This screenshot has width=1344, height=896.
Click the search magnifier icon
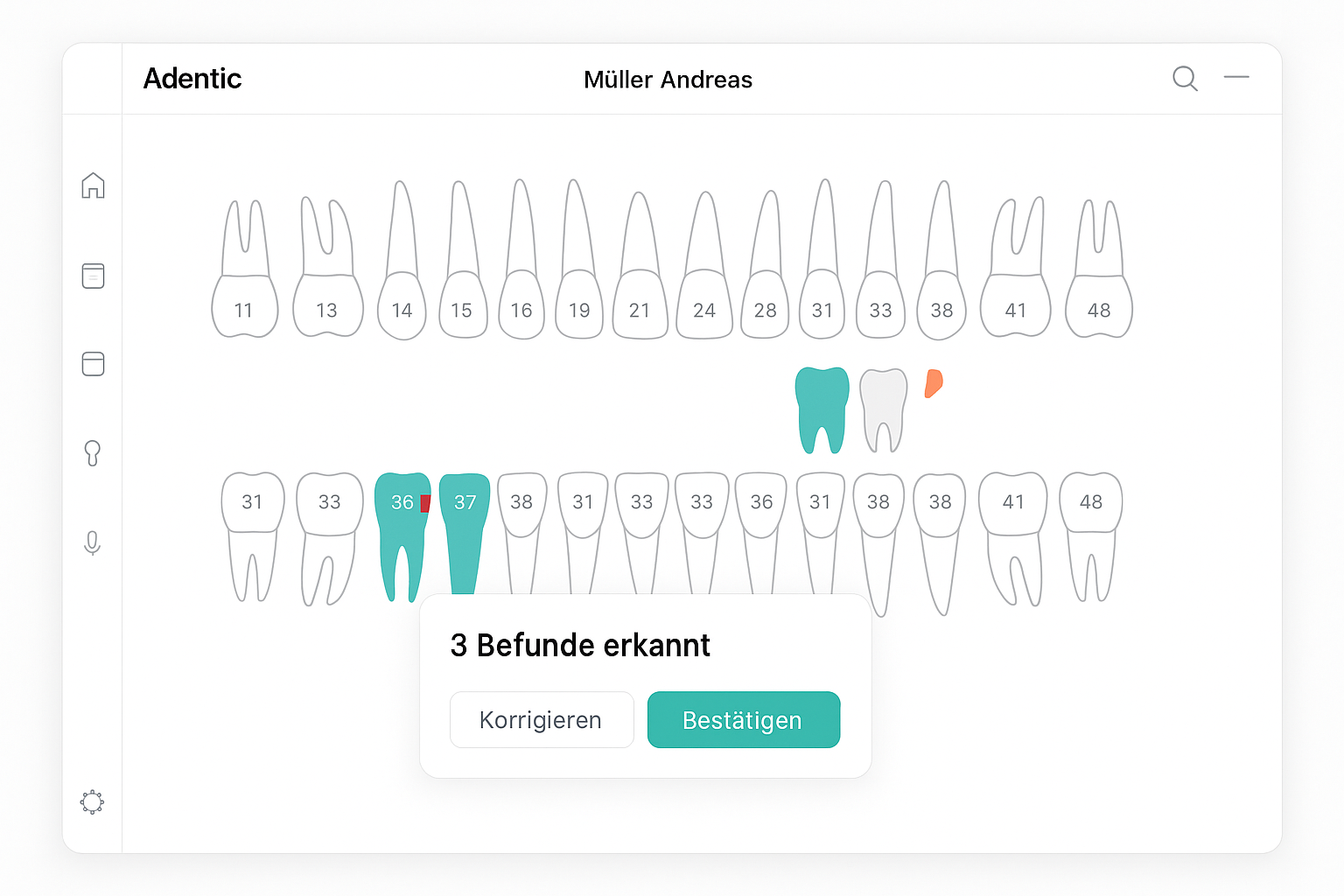[x=1185, y=79]
